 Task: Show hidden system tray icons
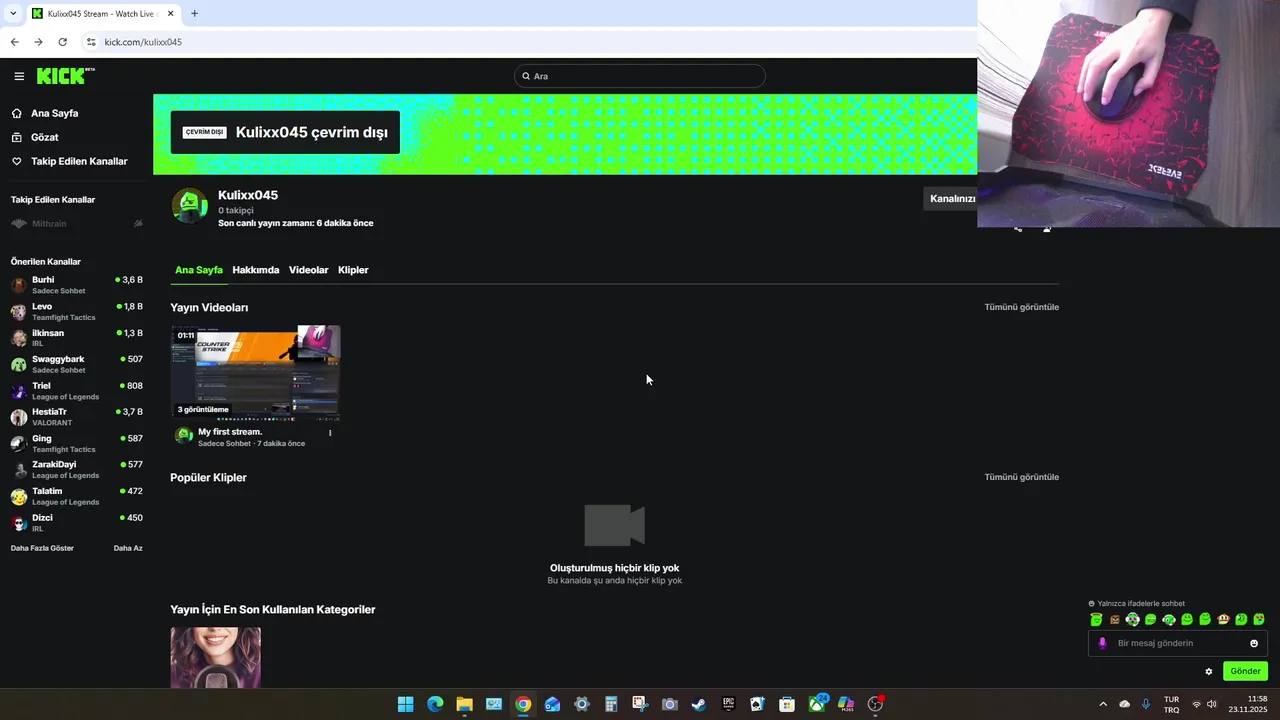(x=1103, y=704)
